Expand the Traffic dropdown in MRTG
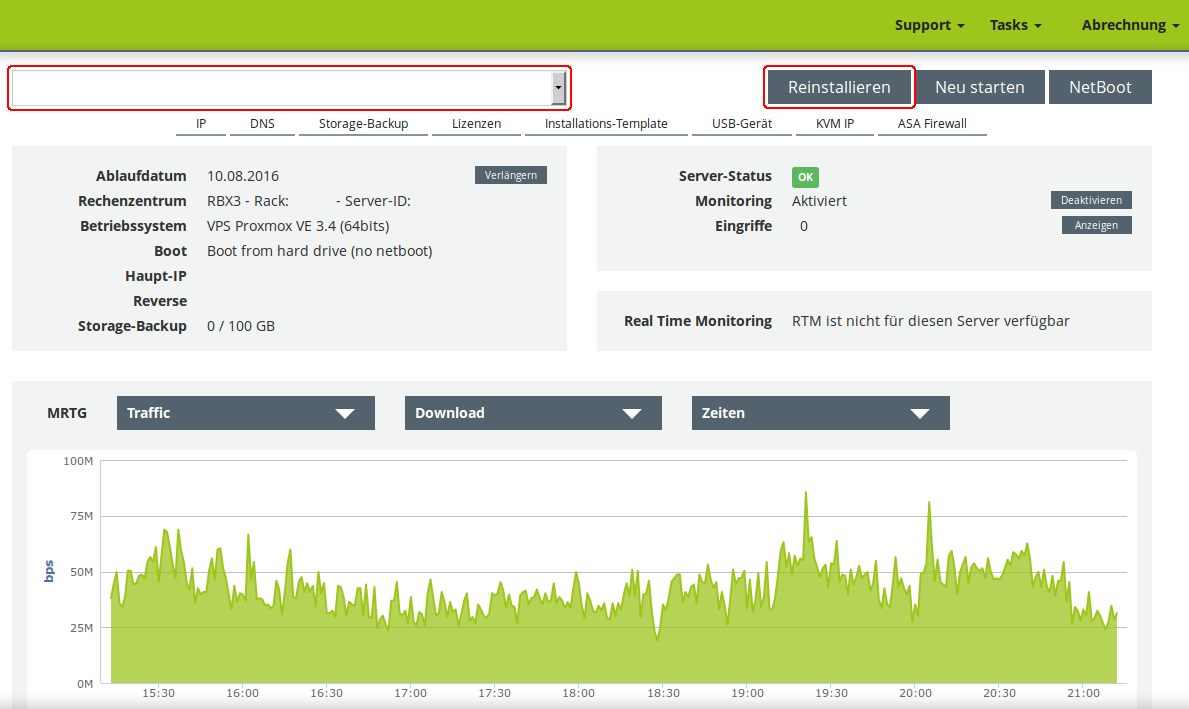The image size is (1189, 709). tap(246, 413)
